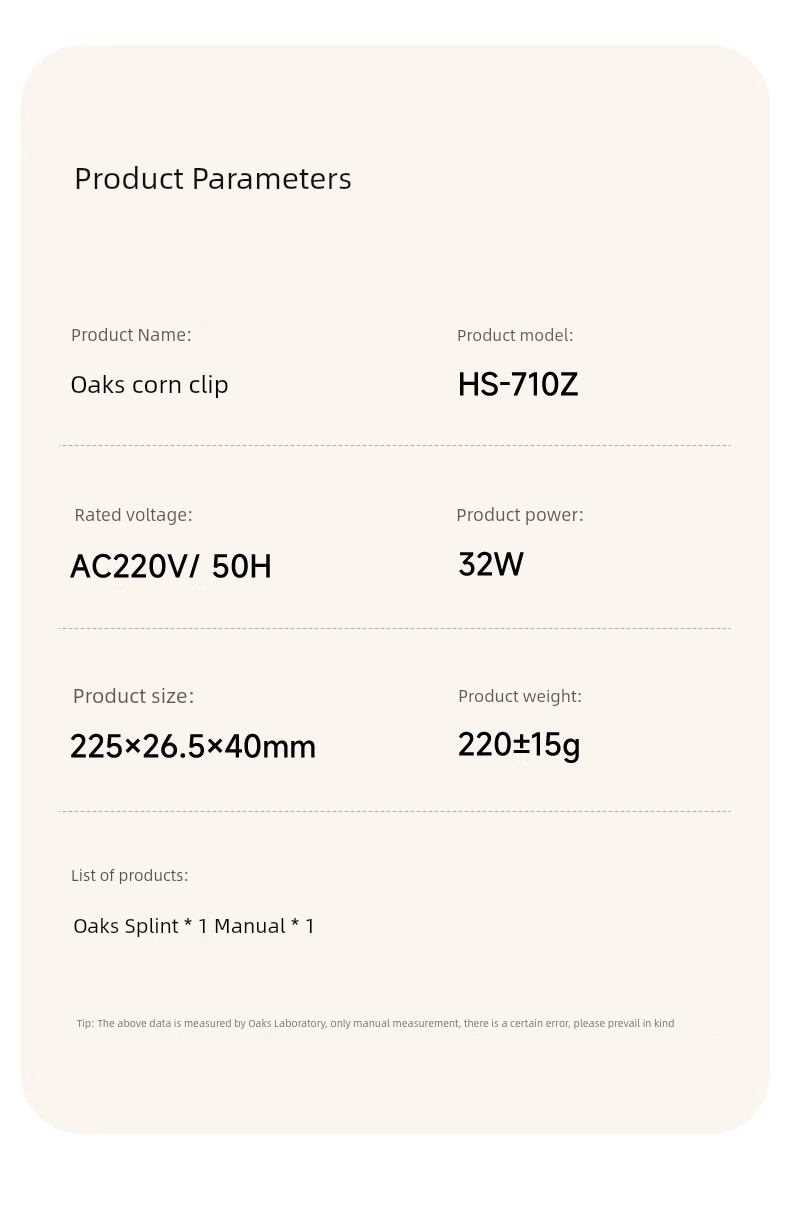Click the Product Parameters heading

point(213,179)
